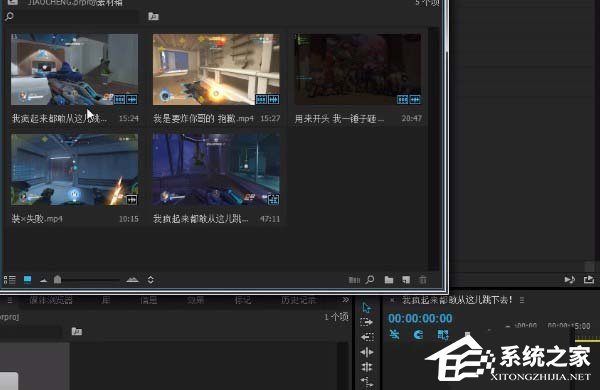Open the project panel menu icon left of tabs
Viewport: 600px width, 390px height.
(x=10, y=300)
